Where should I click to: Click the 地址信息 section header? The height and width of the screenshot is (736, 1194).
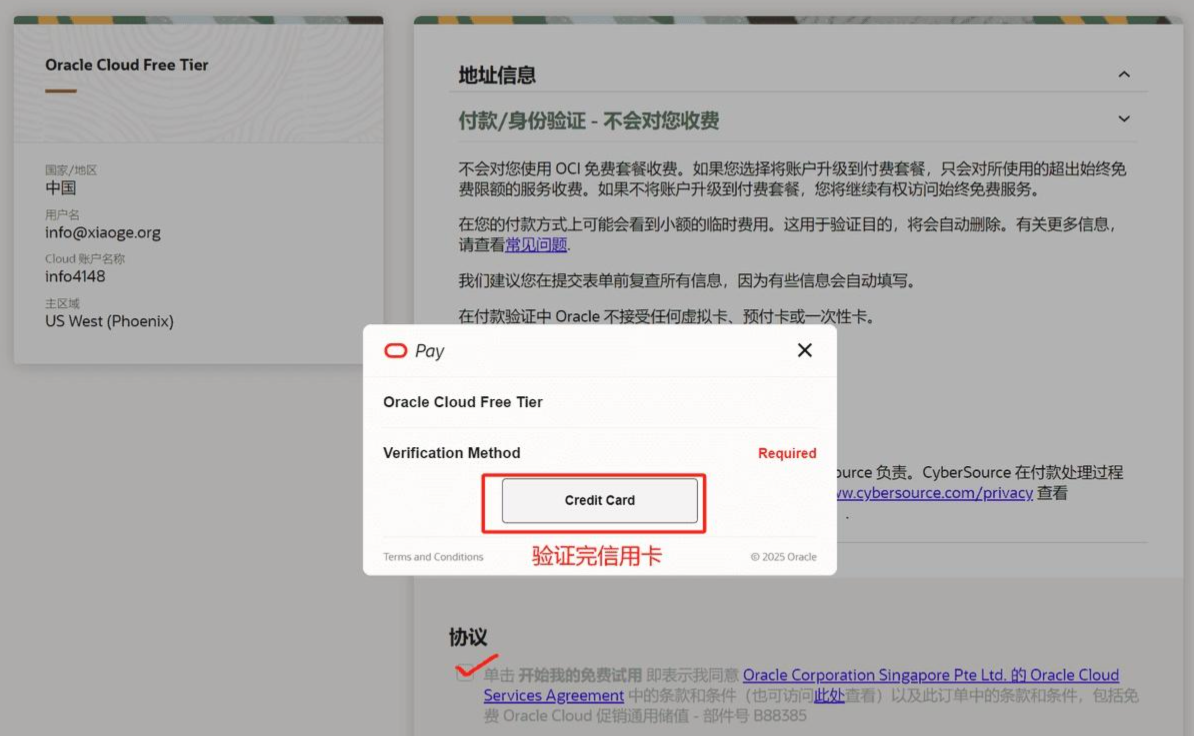pos(497,75)
